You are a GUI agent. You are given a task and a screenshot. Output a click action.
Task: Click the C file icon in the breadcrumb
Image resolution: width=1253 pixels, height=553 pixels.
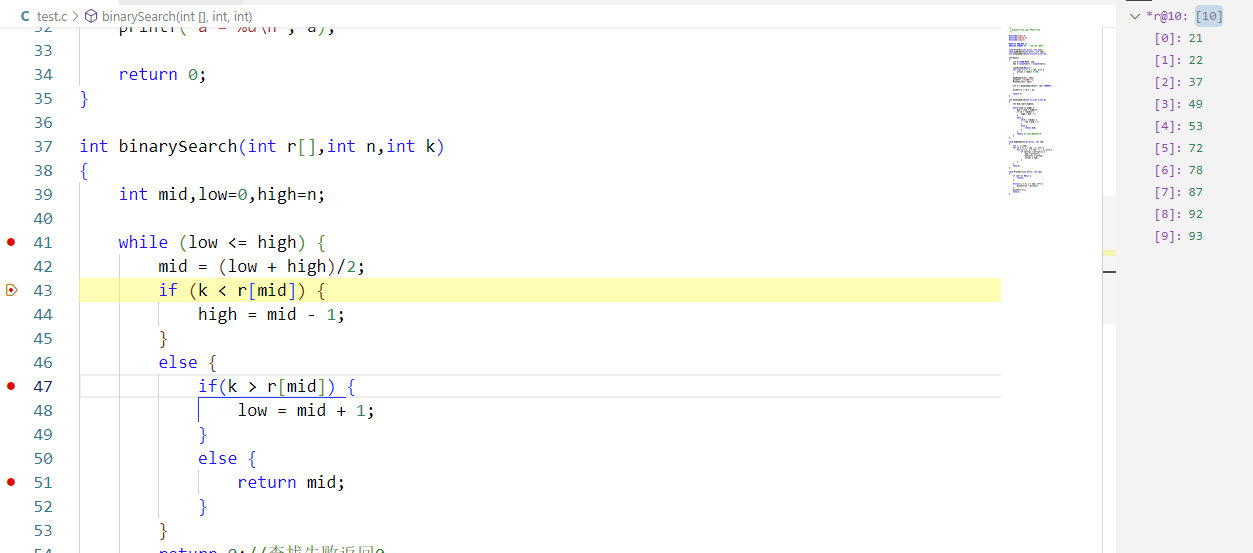[x=25, y=17]
